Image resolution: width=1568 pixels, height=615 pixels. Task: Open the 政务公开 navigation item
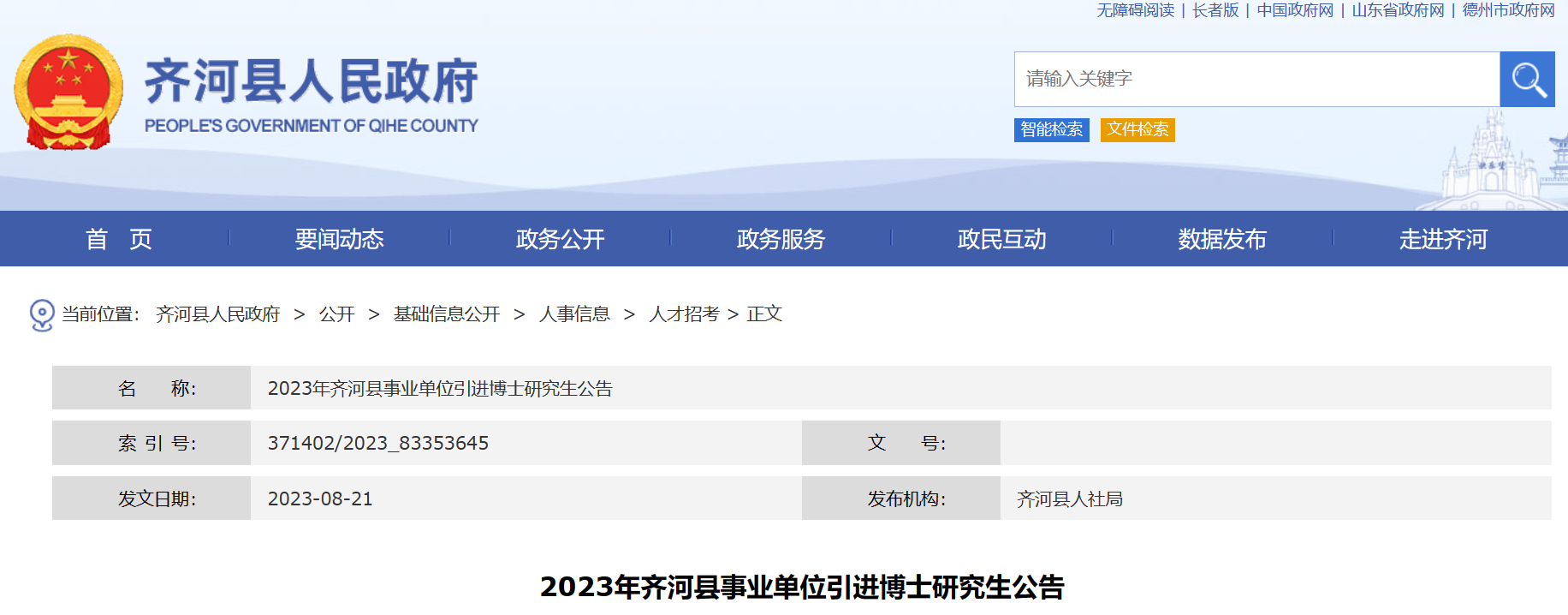coord(561,239)
